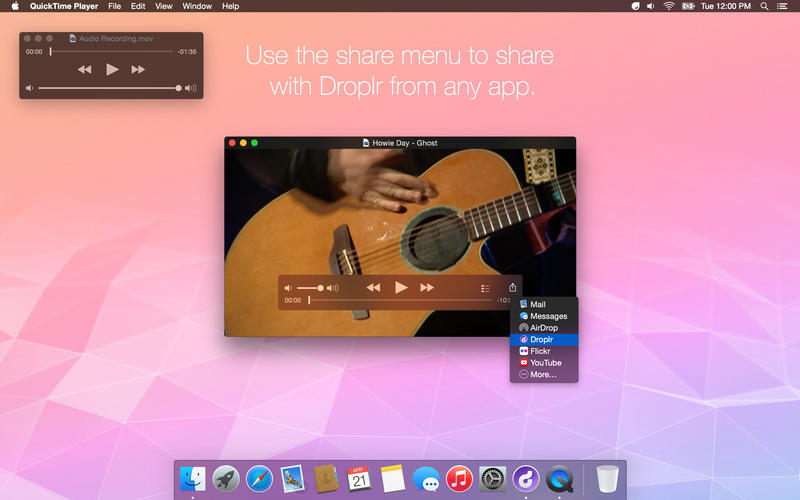
Task: Click fast forward in Audio Recording window
Action: tap(138, 69)
